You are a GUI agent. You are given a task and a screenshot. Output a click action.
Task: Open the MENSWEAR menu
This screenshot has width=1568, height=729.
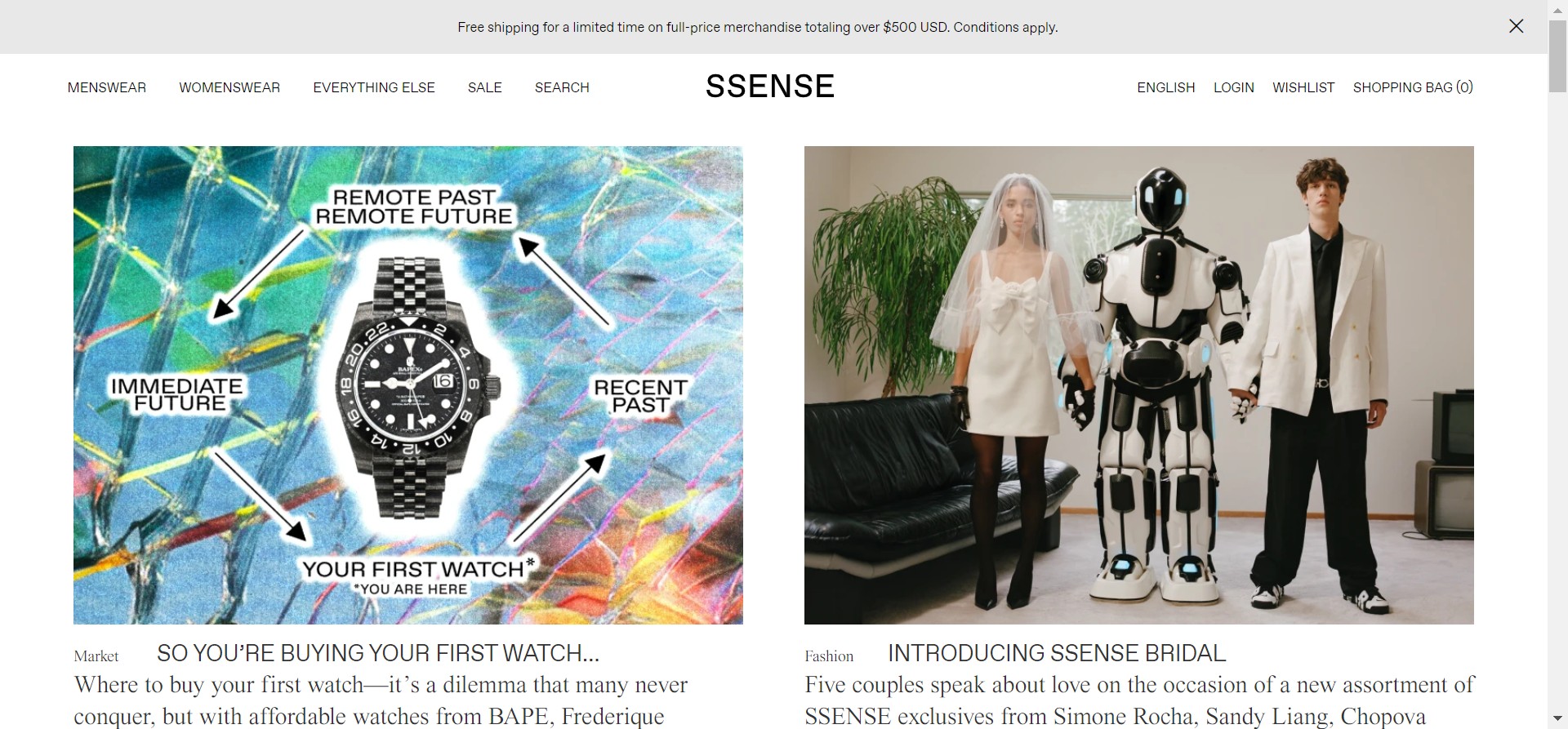tap(107, 87)
